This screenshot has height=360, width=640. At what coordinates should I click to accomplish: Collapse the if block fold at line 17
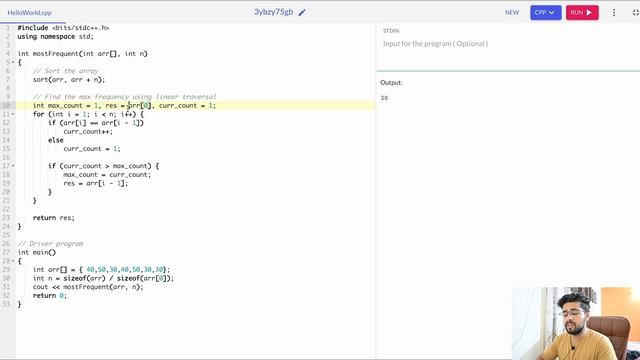13,166
